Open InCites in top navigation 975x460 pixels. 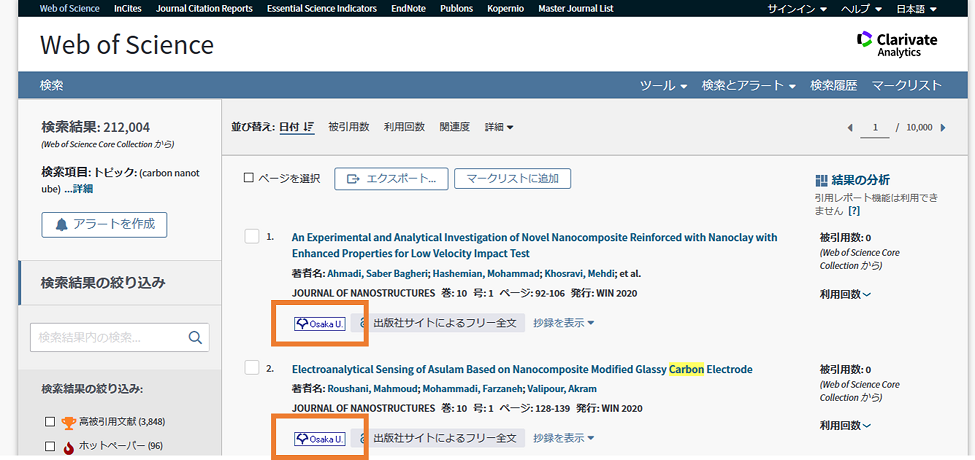(127, 9)
